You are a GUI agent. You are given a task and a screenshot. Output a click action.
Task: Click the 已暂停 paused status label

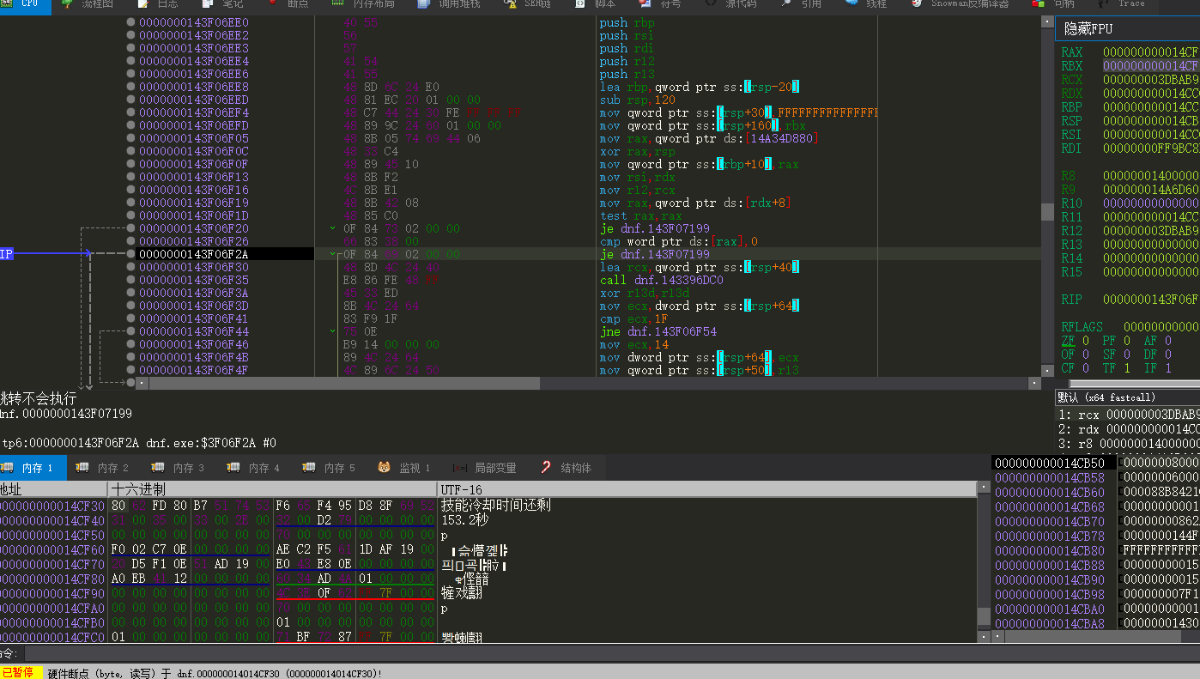click(19, 672)
